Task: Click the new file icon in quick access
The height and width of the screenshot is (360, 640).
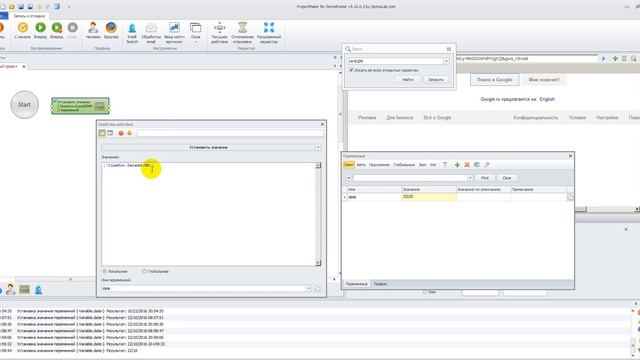Action: (2, 7)
